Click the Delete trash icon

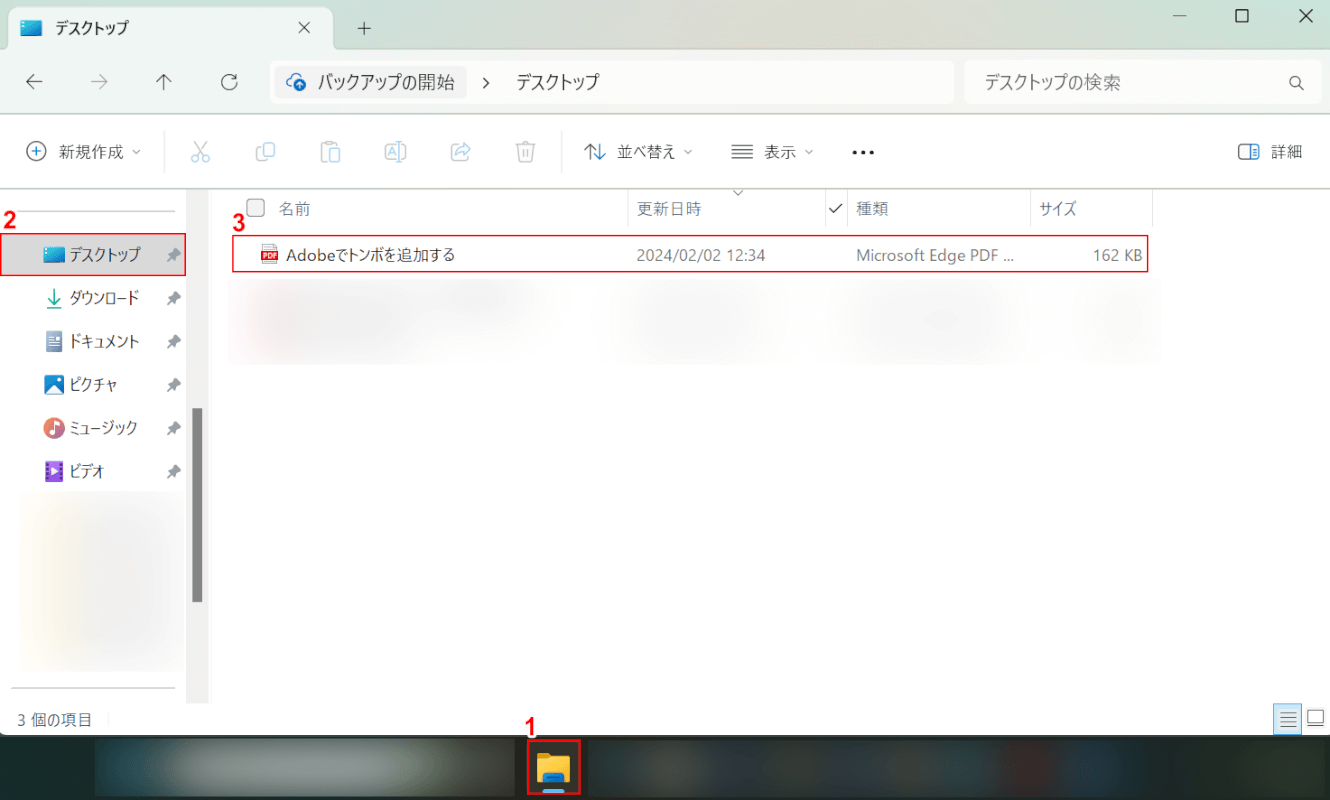pos(525,152)
